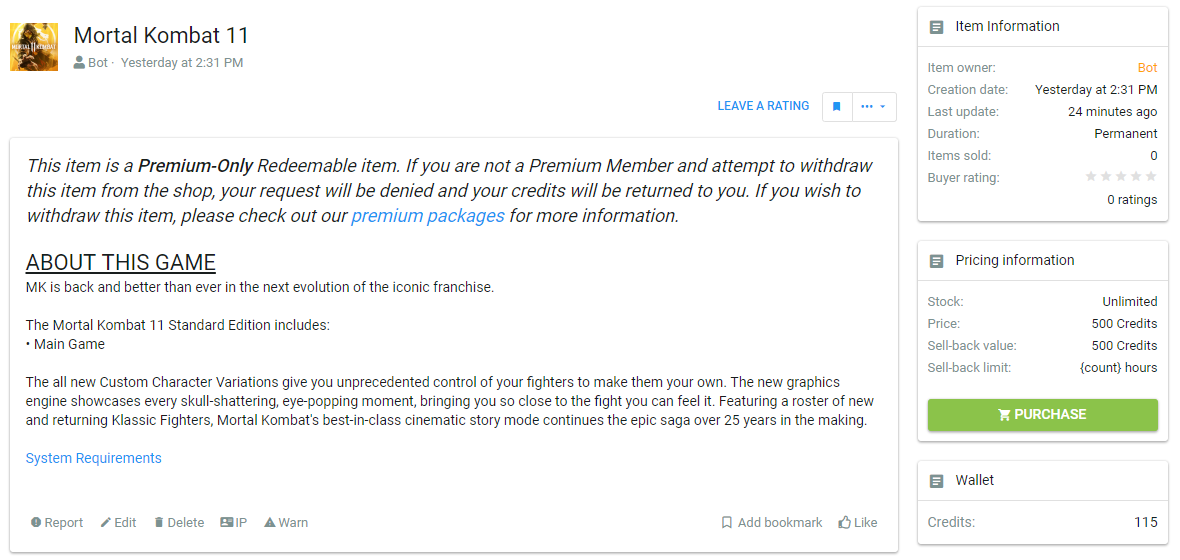Expand the System Requirements section

[93, 458]
